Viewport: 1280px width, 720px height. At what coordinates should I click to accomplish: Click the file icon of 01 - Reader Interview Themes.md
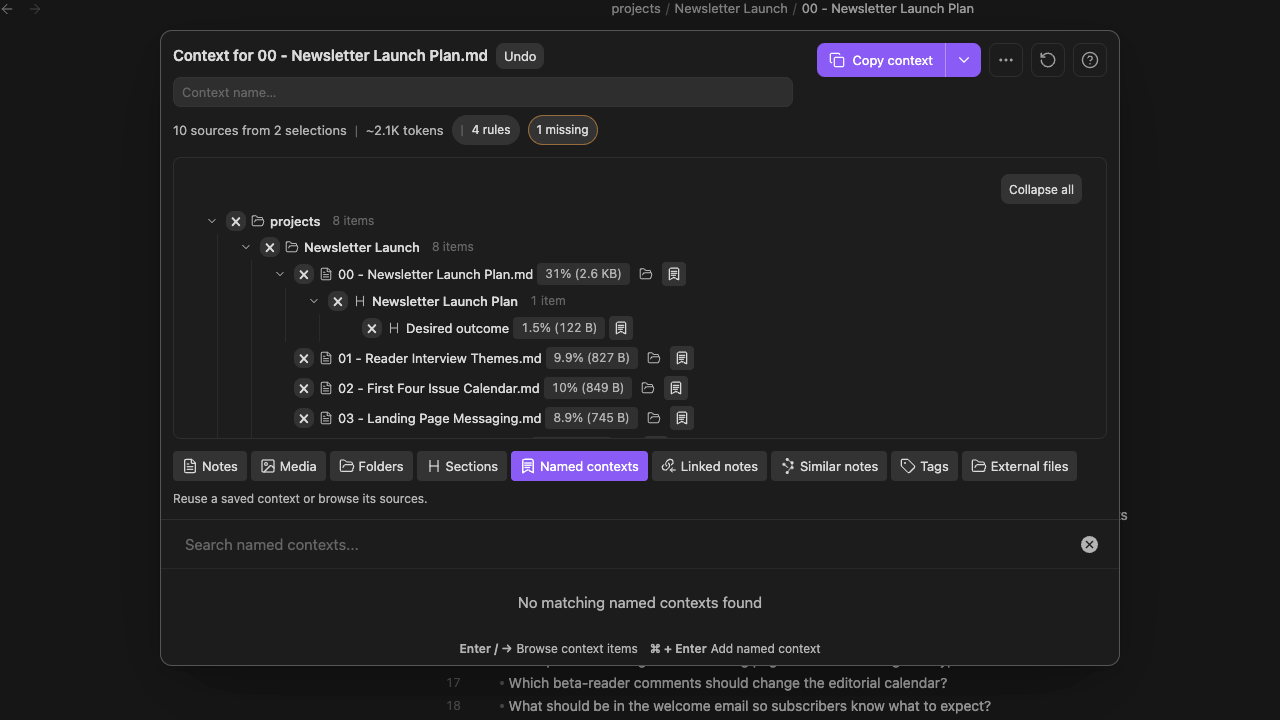(326, 358)
